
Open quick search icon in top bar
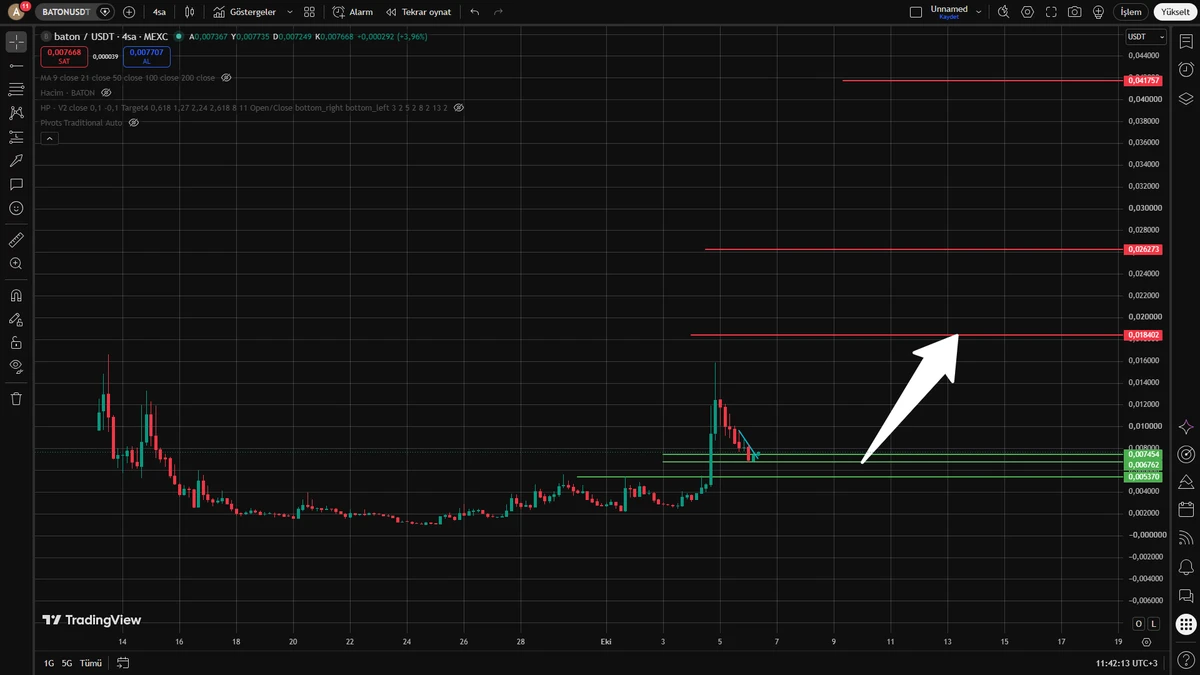[x=1004, y=12]
